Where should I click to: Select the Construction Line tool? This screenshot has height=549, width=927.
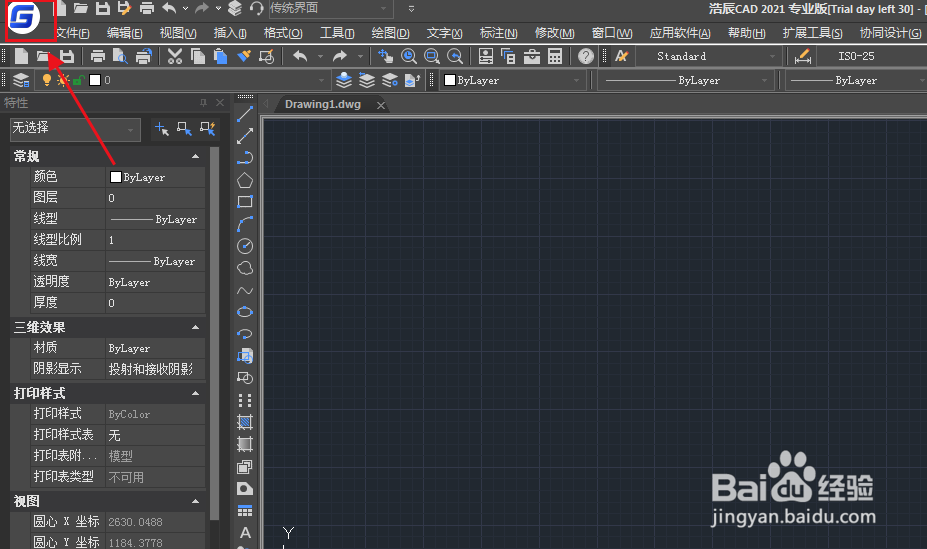point(245,136)
